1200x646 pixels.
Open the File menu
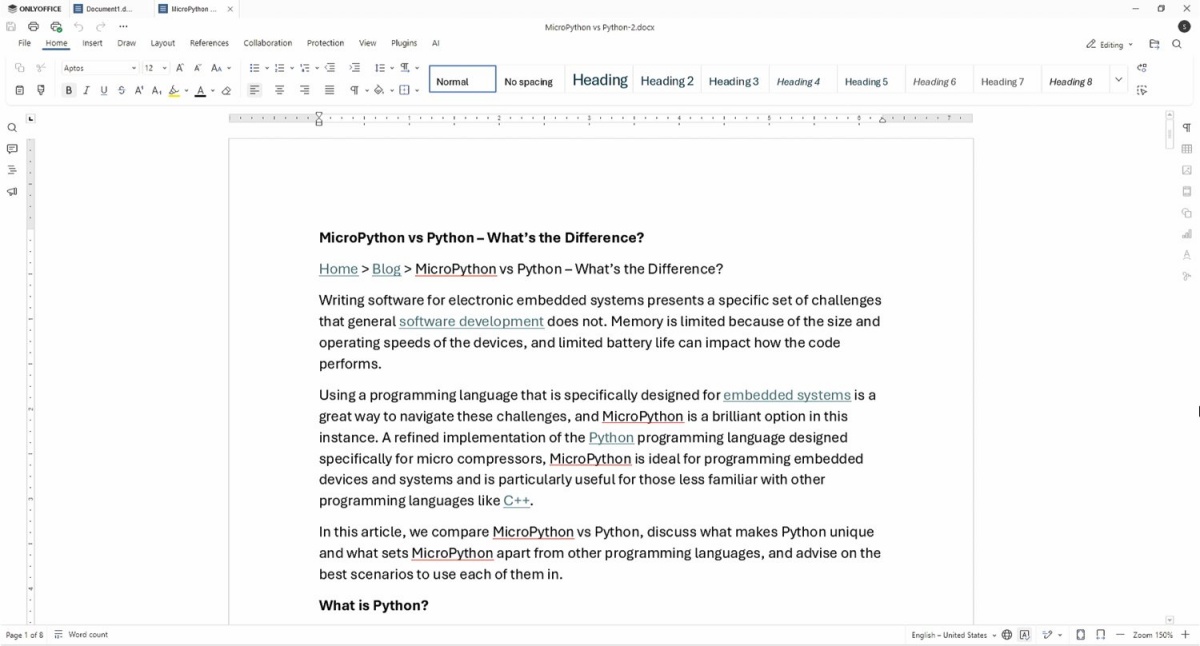pos(24,43)
